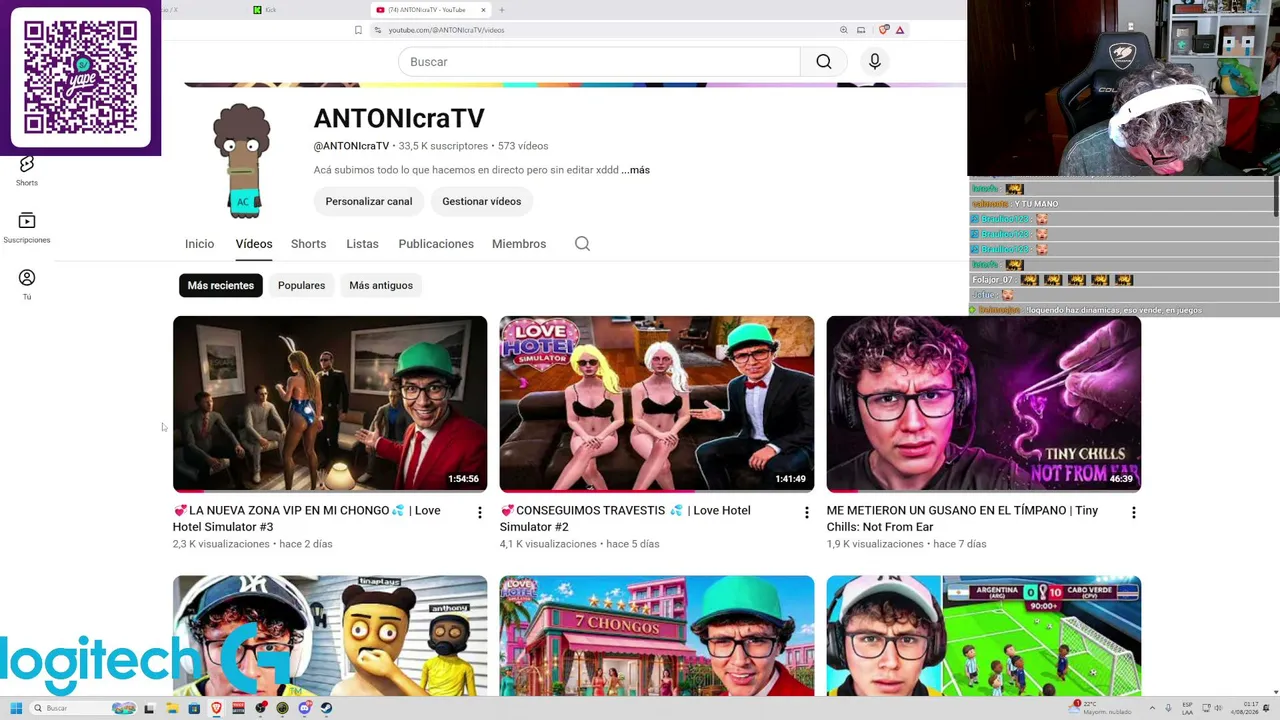Click the @ANTONIcraTV channel handle
The width and height of the screenshot is (1280, 720).
(351, 146)
